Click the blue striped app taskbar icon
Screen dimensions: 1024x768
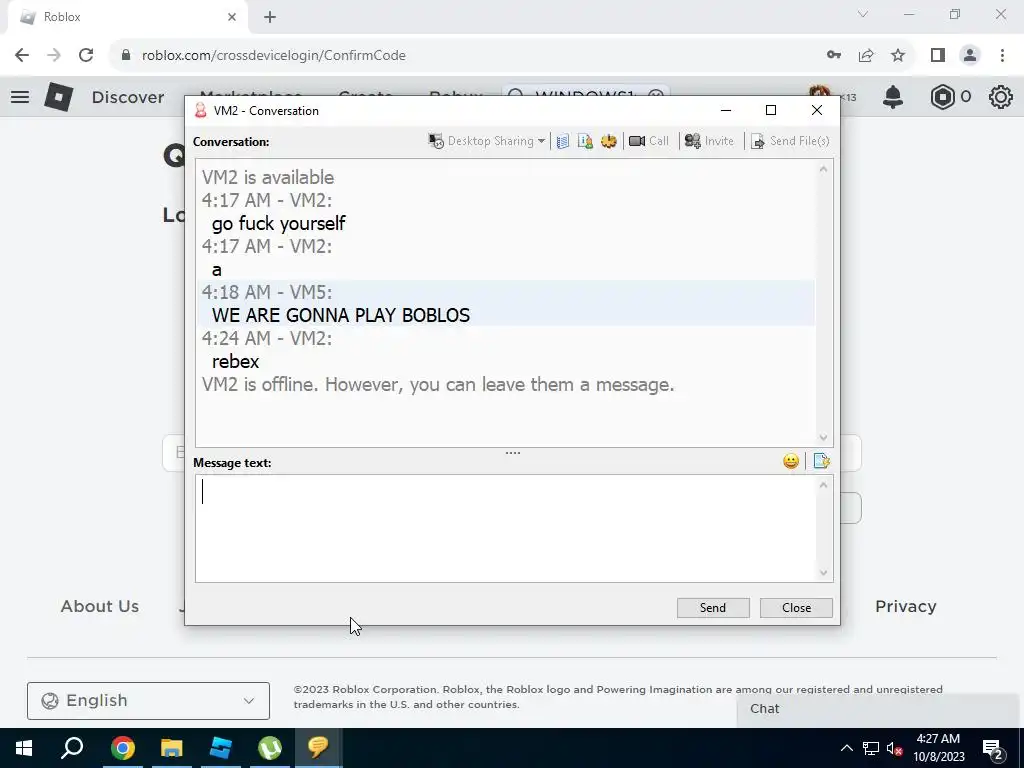tap(220, 748)
